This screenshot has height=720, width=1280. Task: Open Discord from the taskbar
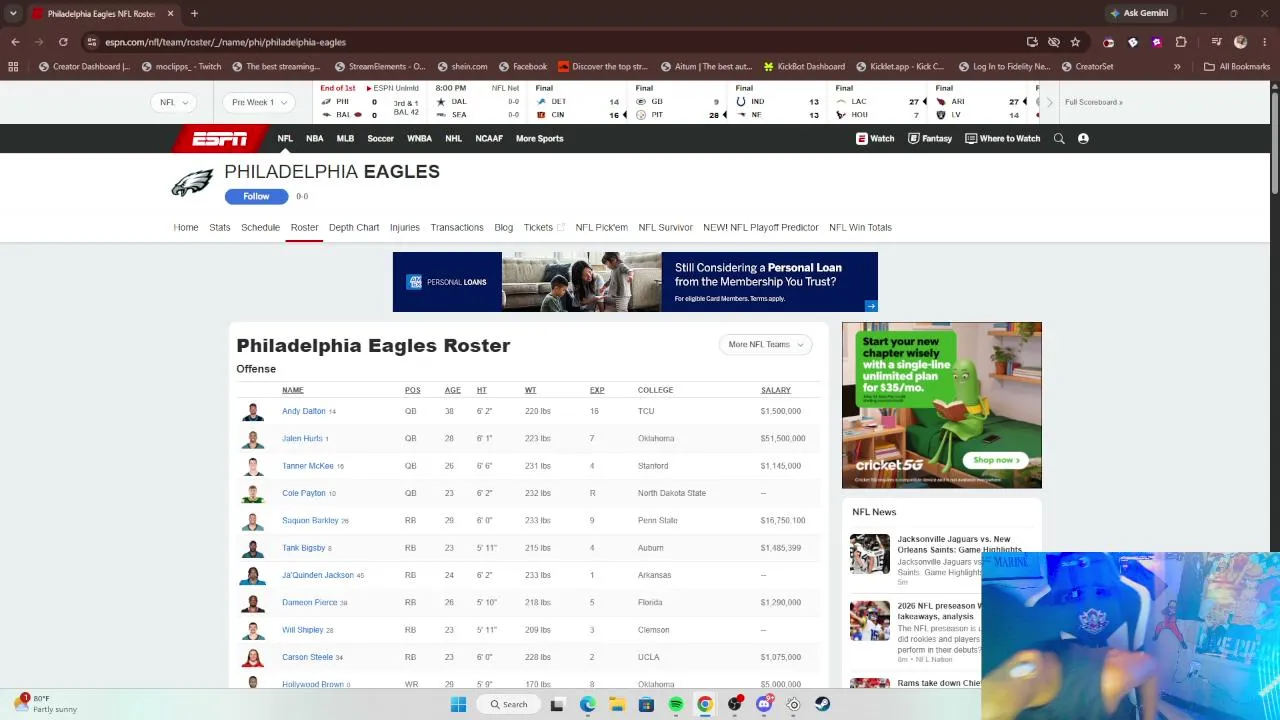click(x=764, y=704)
